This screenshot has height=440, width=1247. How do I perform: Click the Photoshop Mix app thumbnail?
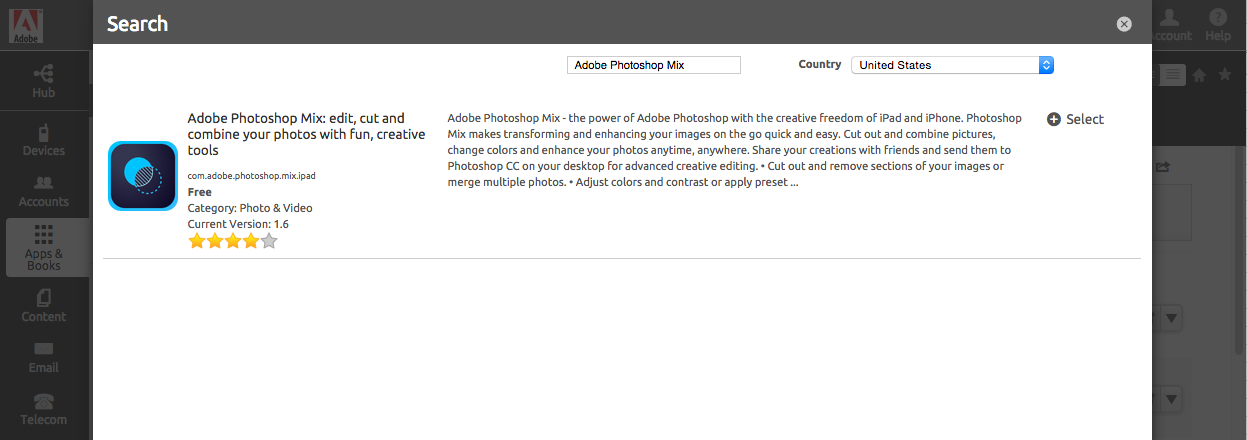tap(143, 176)
